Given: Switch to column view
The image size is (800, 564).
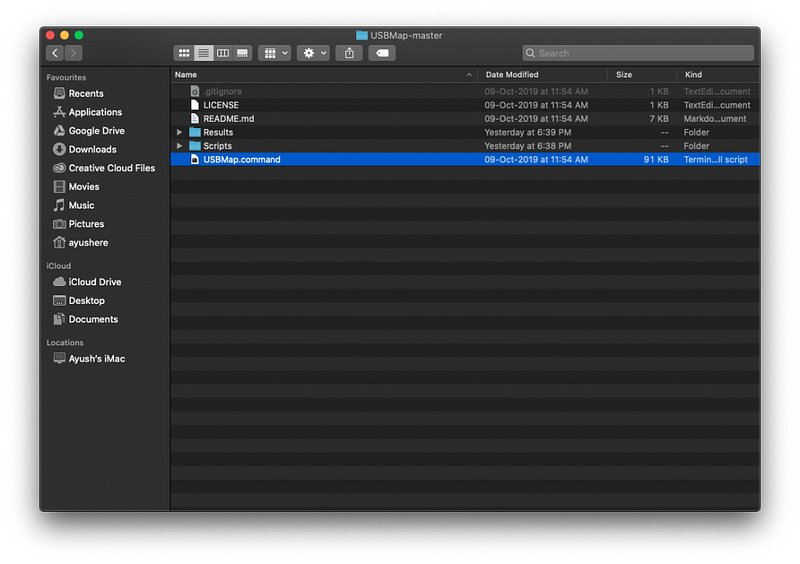Looking at the screenshot, I should point(222,53).
